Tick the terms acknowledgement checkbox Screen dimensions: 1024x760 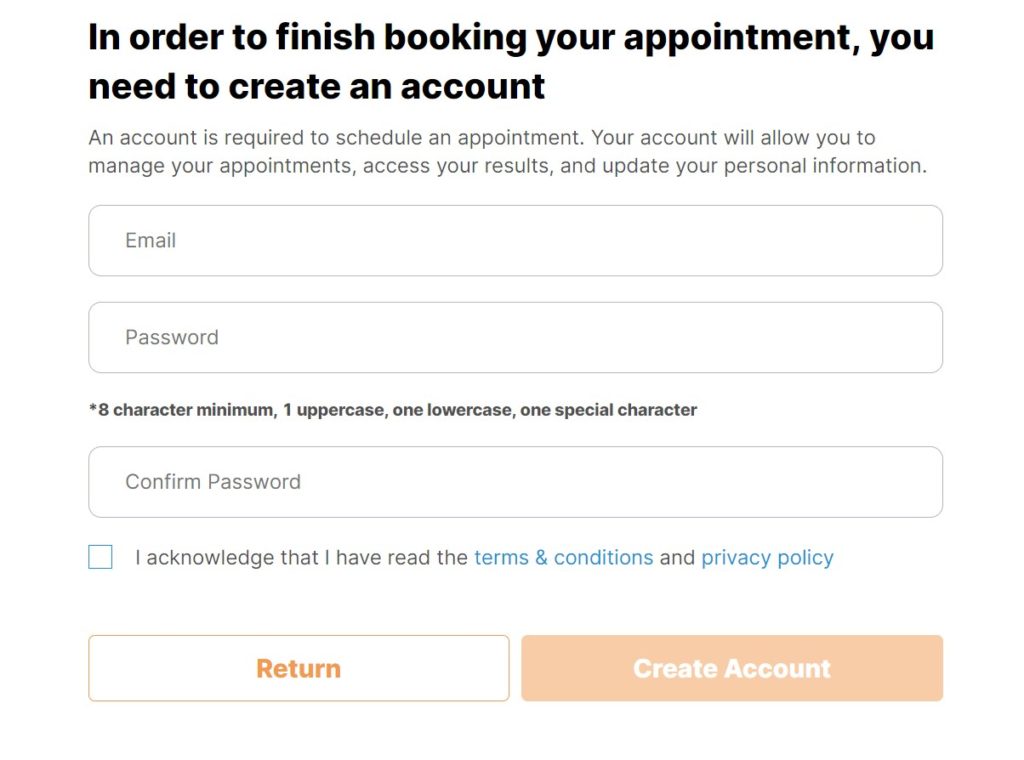click(x=100, y=557)
